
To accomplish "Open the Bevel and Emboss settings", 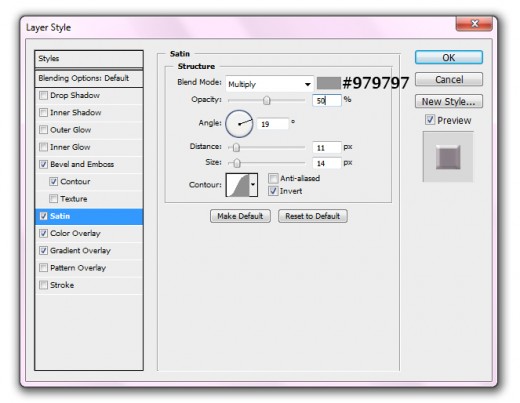I will click(x=82, y=164).
